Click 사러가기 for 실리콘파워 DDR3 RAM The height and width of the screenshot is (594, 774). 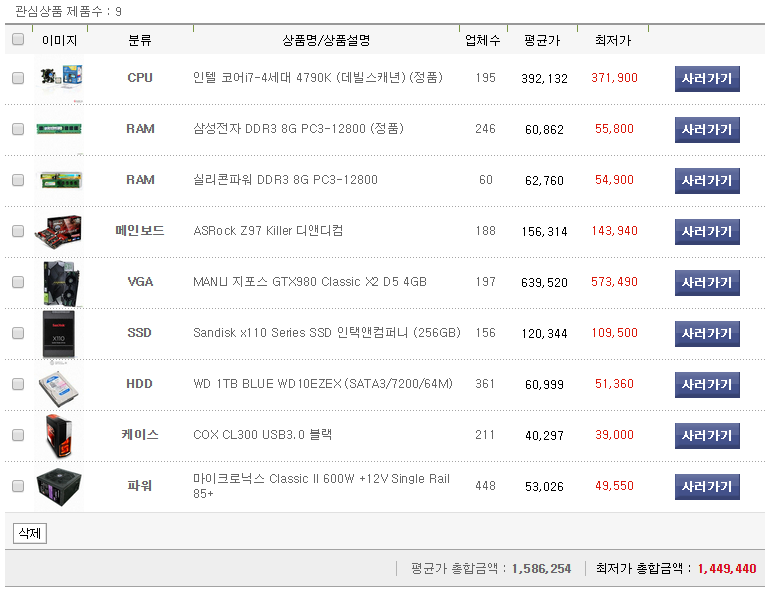(x=707, y=181)
